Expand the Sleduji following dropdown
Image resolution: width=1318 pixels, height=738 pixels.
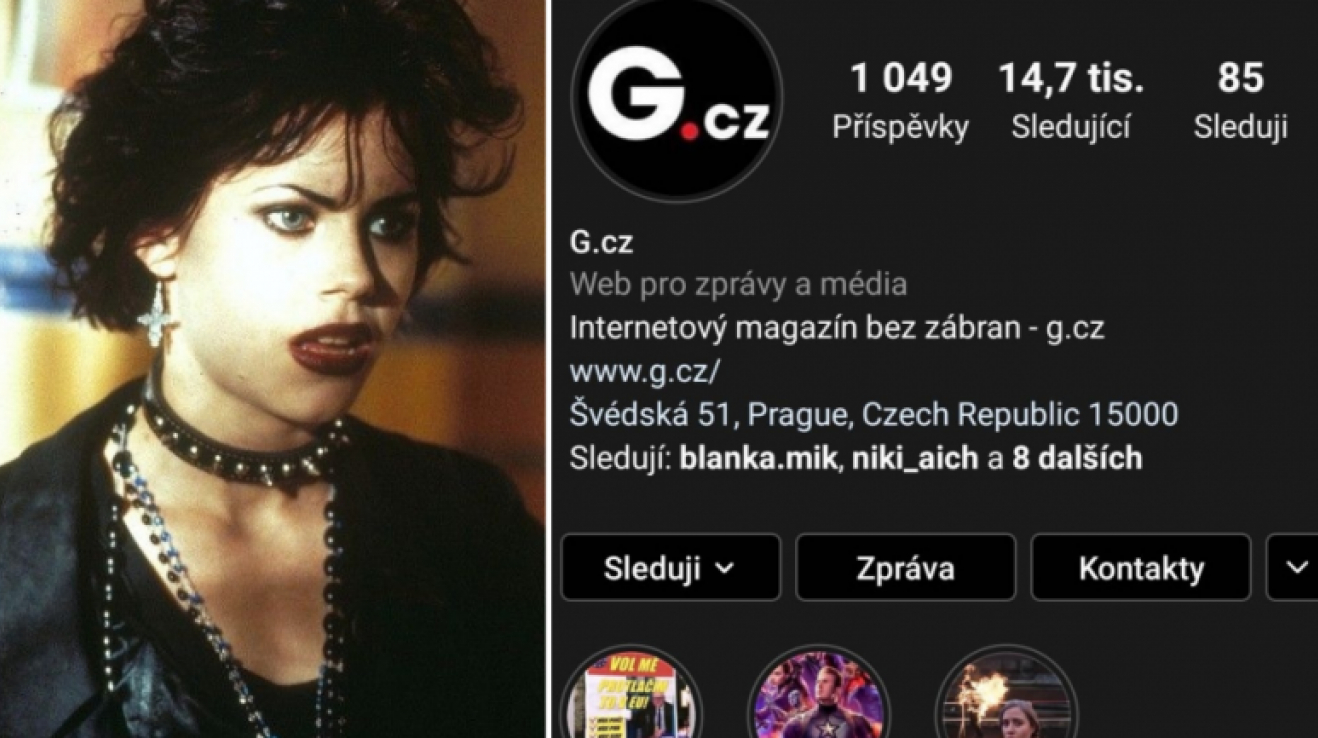point(670,568)
